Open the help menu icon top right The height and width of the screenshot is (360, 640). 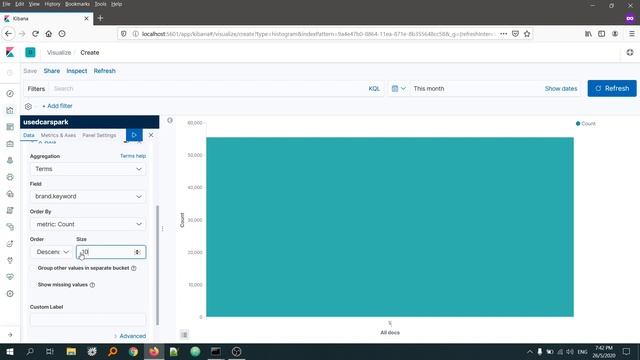point(630,52)
